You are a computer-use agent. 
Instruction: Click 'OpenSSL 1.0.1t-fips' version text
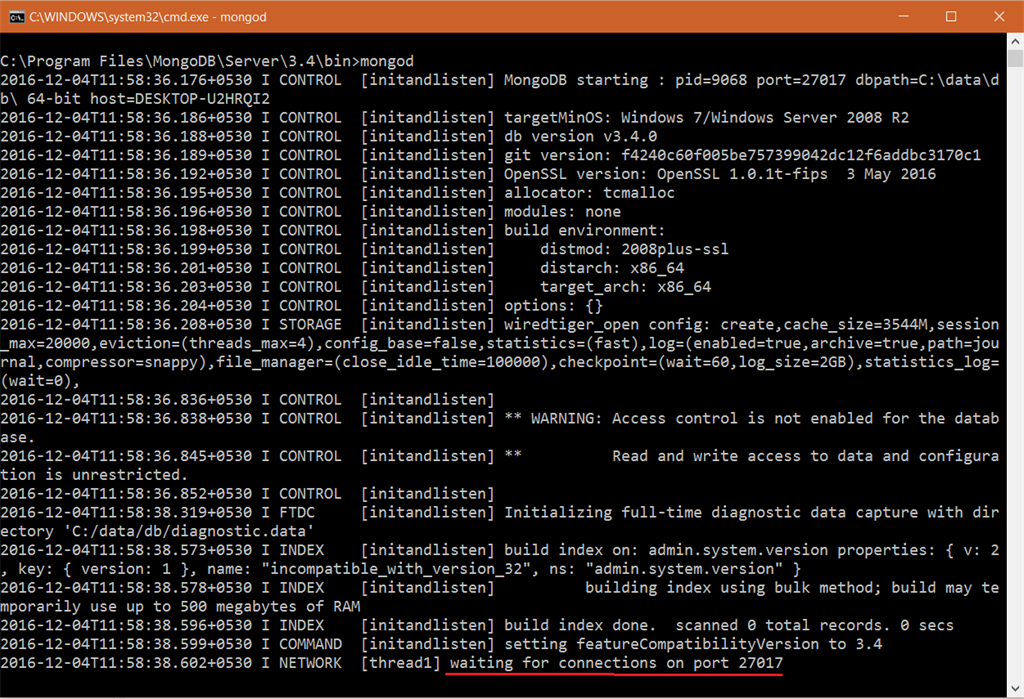(x=742, y=174)
